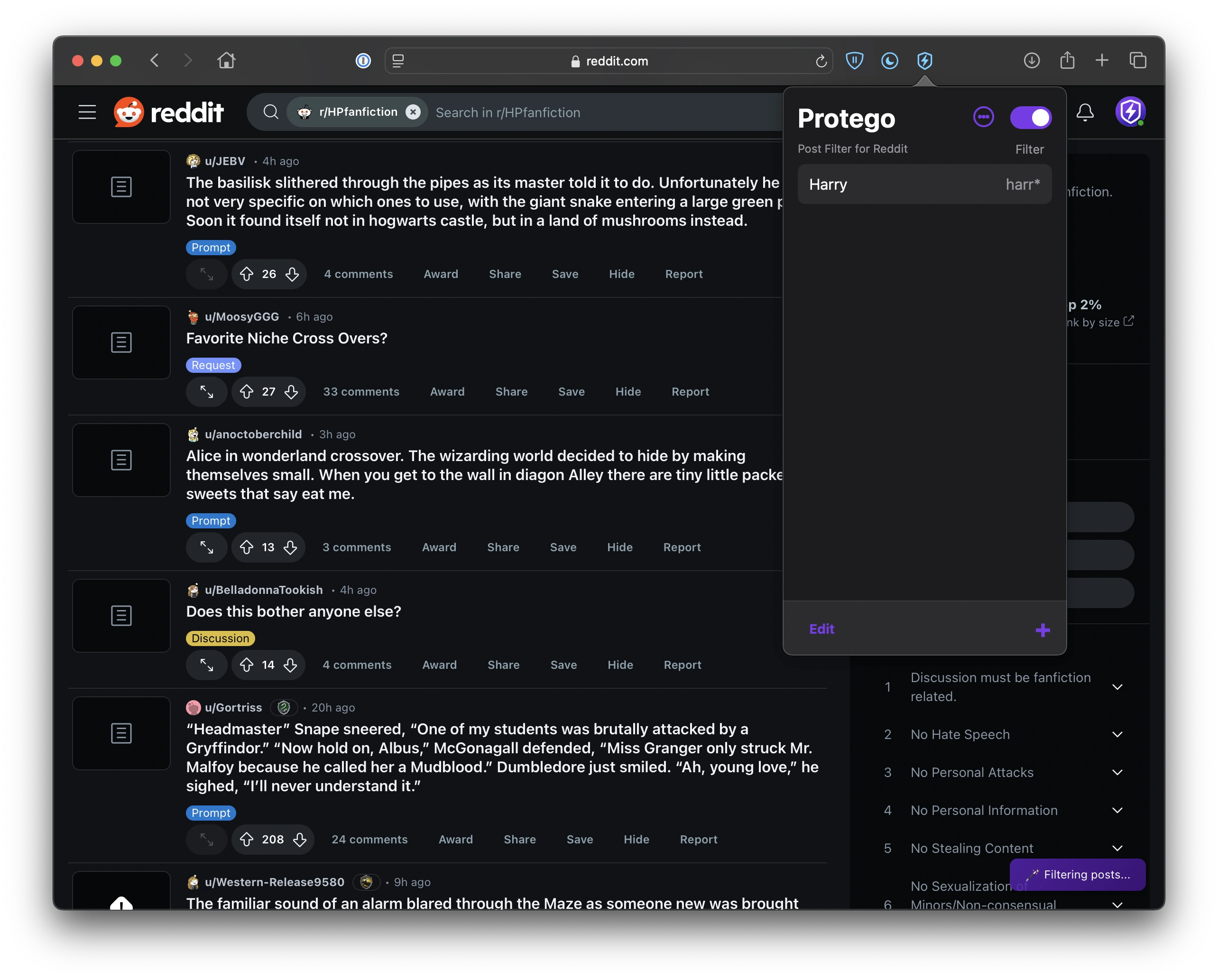The image size is (1218, 980).
Task: Open Safari's downloads icon
Action: click(1031, 60)
